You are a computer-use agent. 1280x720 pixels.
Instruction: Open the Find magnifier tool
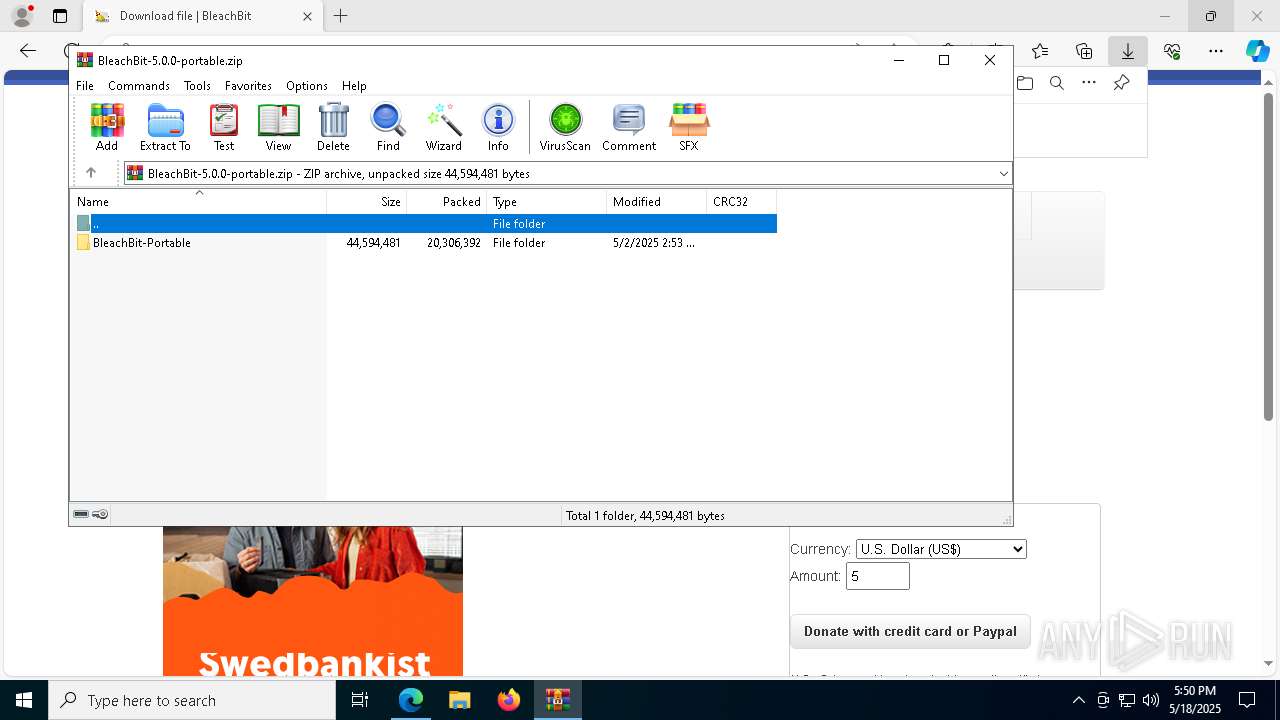point(388,127)
